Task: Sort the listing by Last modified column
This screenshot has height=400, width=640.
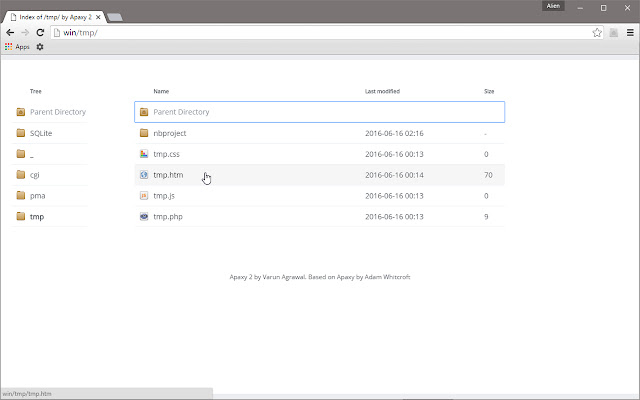Action: coord(382,91)
